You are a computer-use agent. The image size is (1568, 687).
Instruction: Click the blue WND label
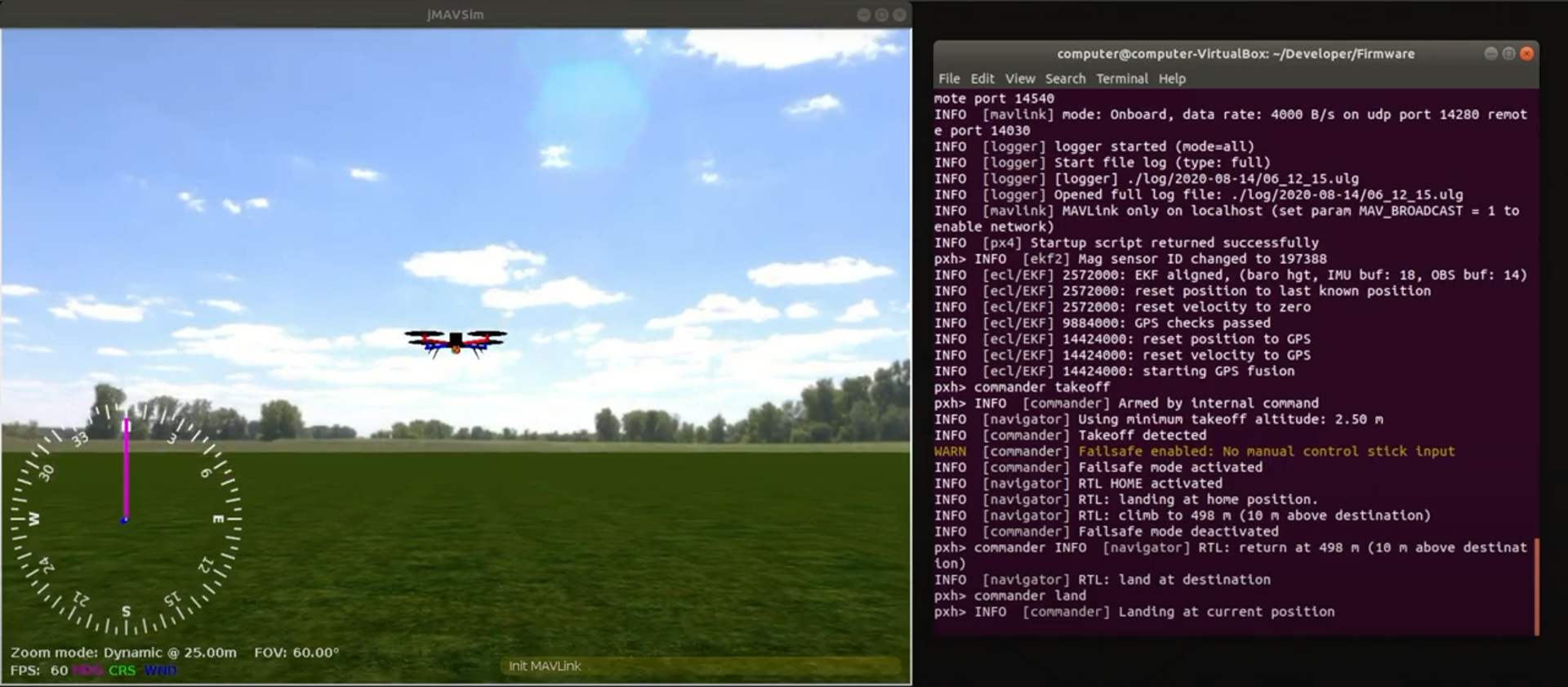(x=160, y=671)
